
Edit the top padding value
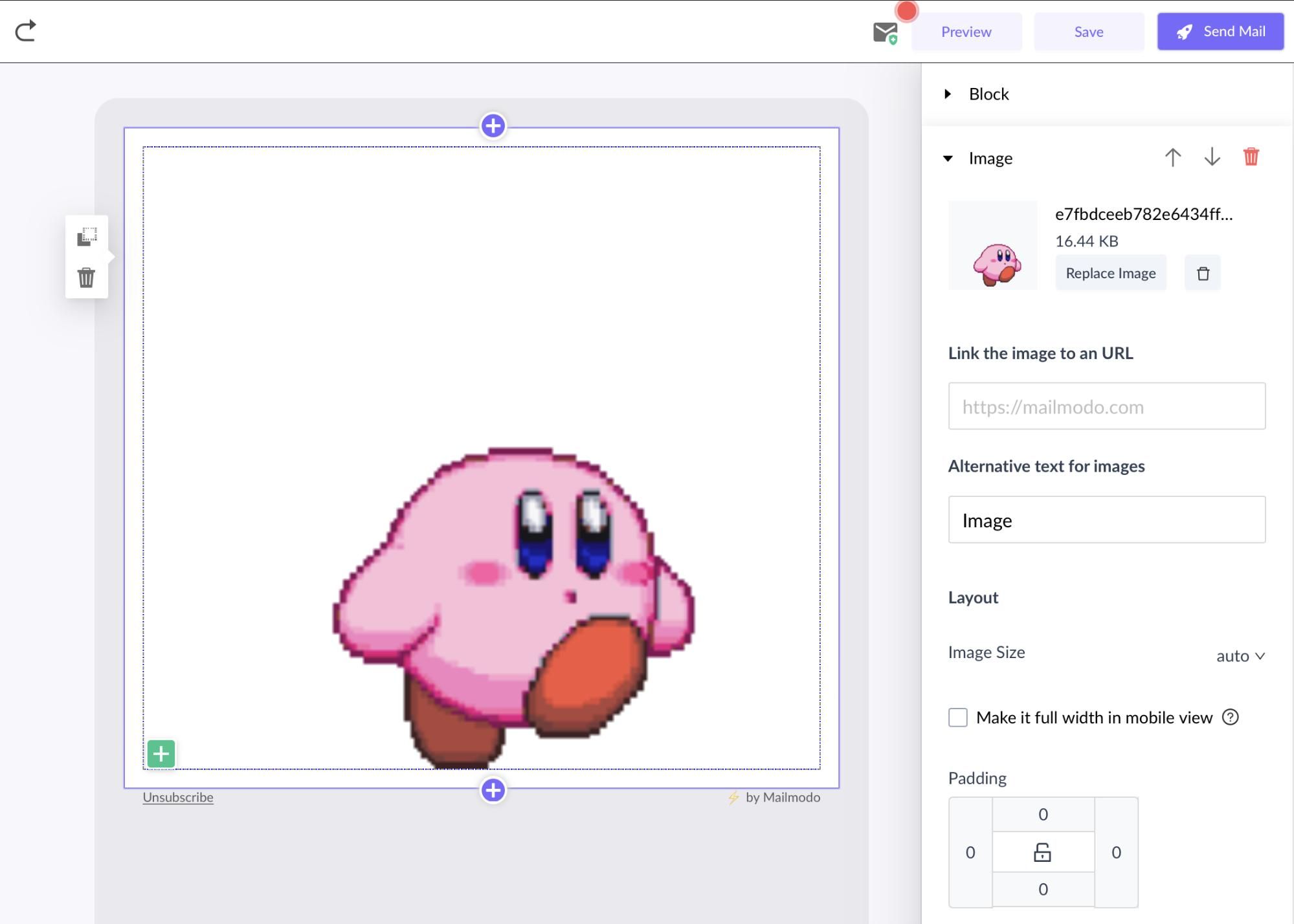pyautogui.click(x=1043, y=814)
